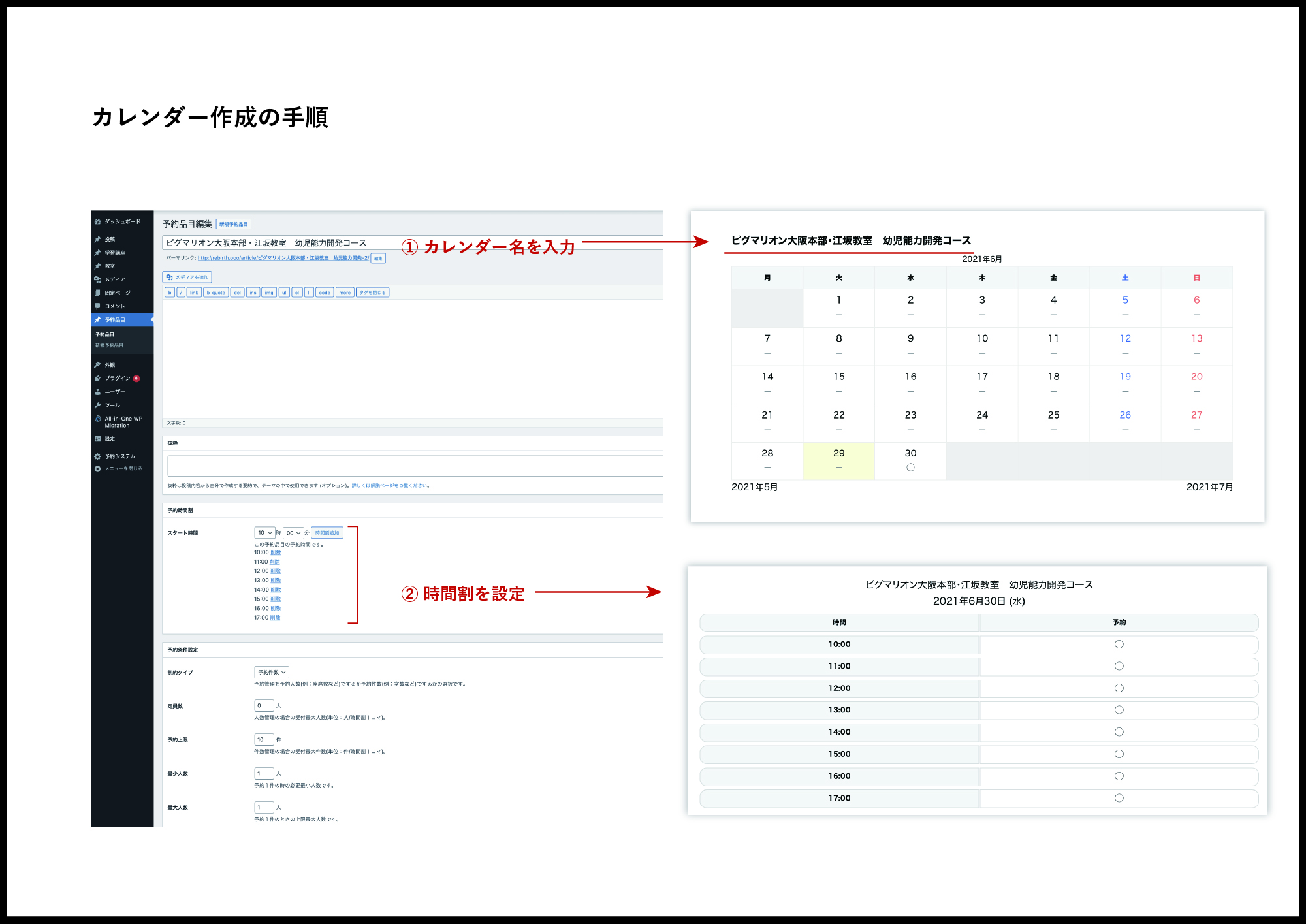
Task: Open the プラグイン plug icon in sidebar
Action: pyautogui.click(x=97, y=379)
